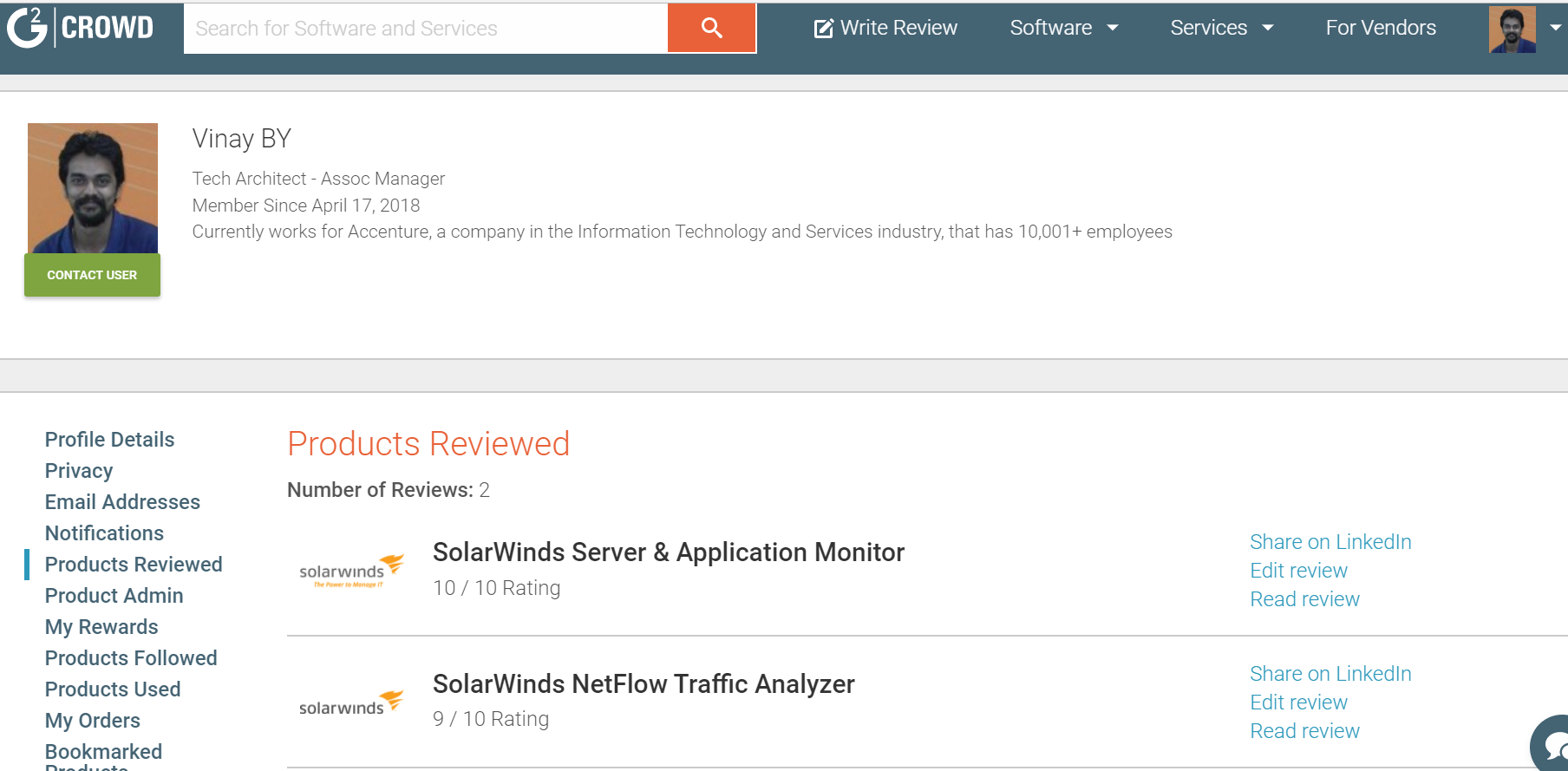Expand the Services dropdown menu
Viewport: 1568px width, 771px height.
tap(1222, 28)
